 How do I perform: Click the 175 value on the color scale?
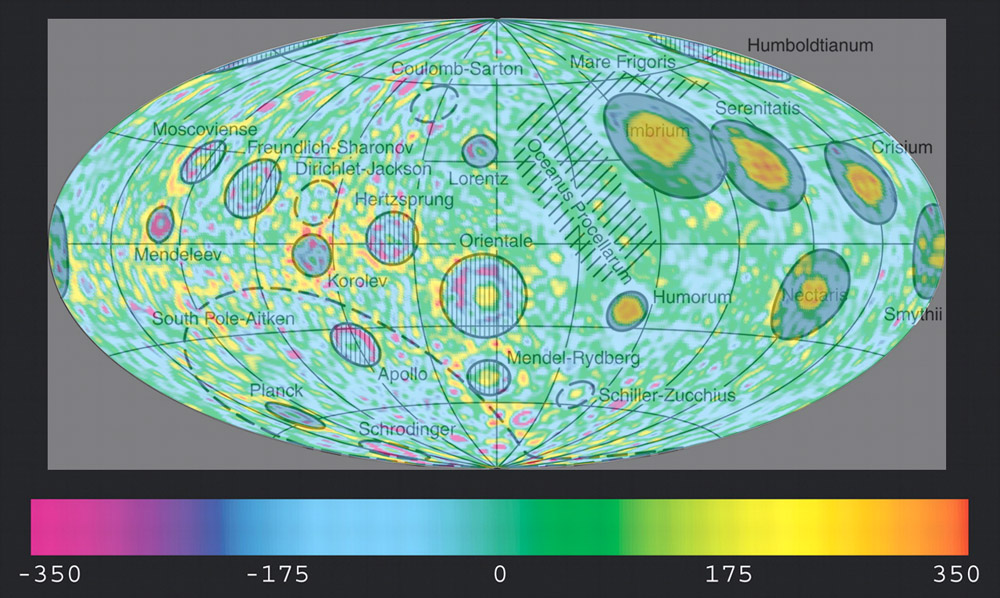(728, 575)
